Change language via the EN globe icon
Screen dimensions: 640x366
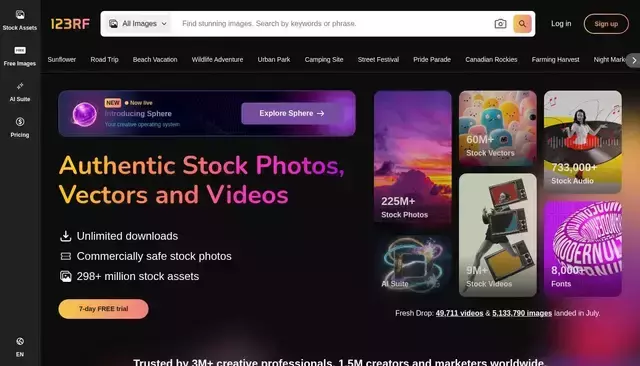pyautogui.click(x=20, y=341)
